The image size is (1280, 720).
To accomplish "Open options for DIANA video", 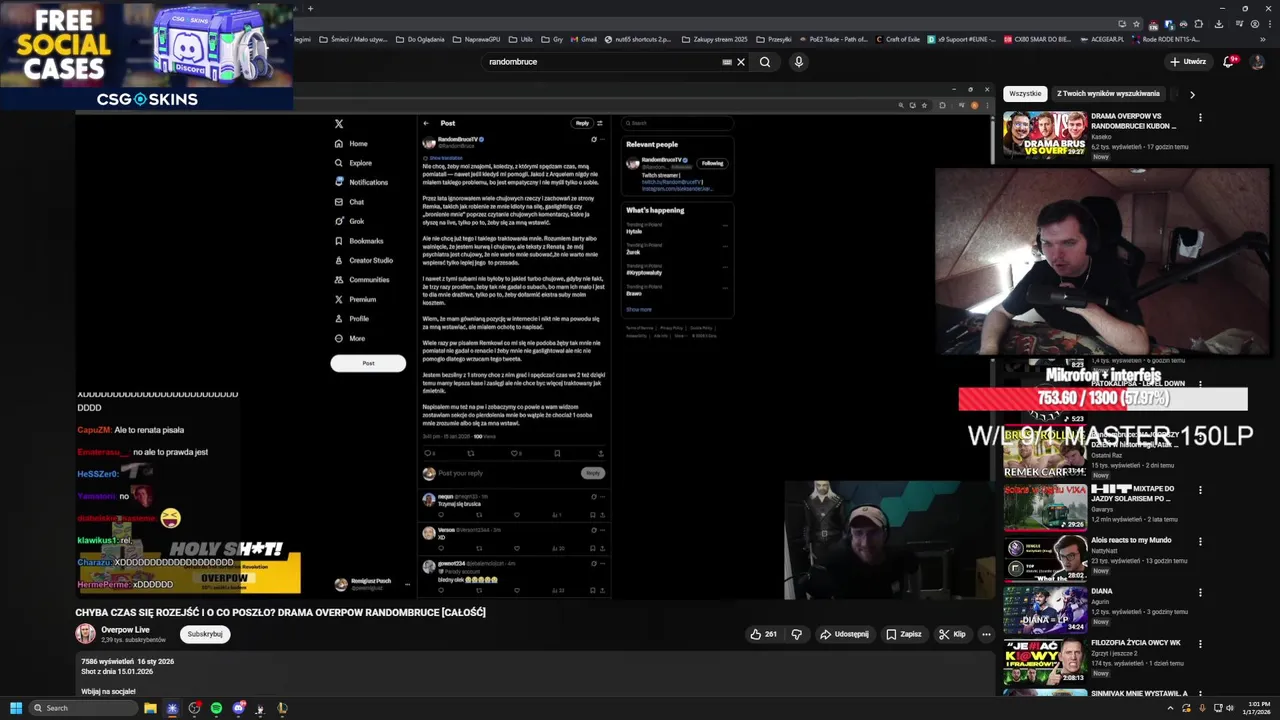I will pos(1200,592).
